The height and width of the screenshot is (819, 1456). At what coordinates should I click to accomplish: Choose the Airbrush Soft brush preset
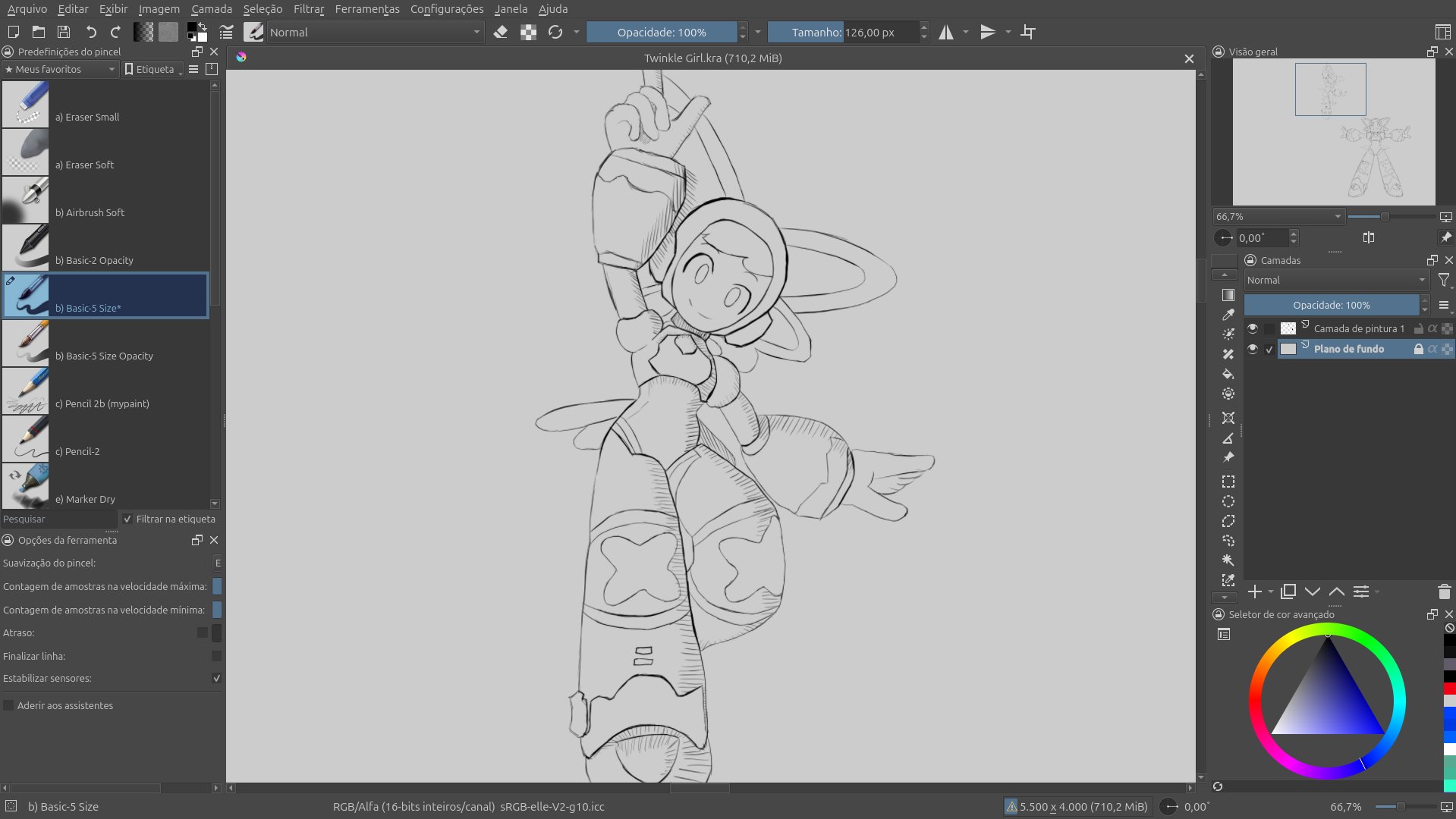105,200
